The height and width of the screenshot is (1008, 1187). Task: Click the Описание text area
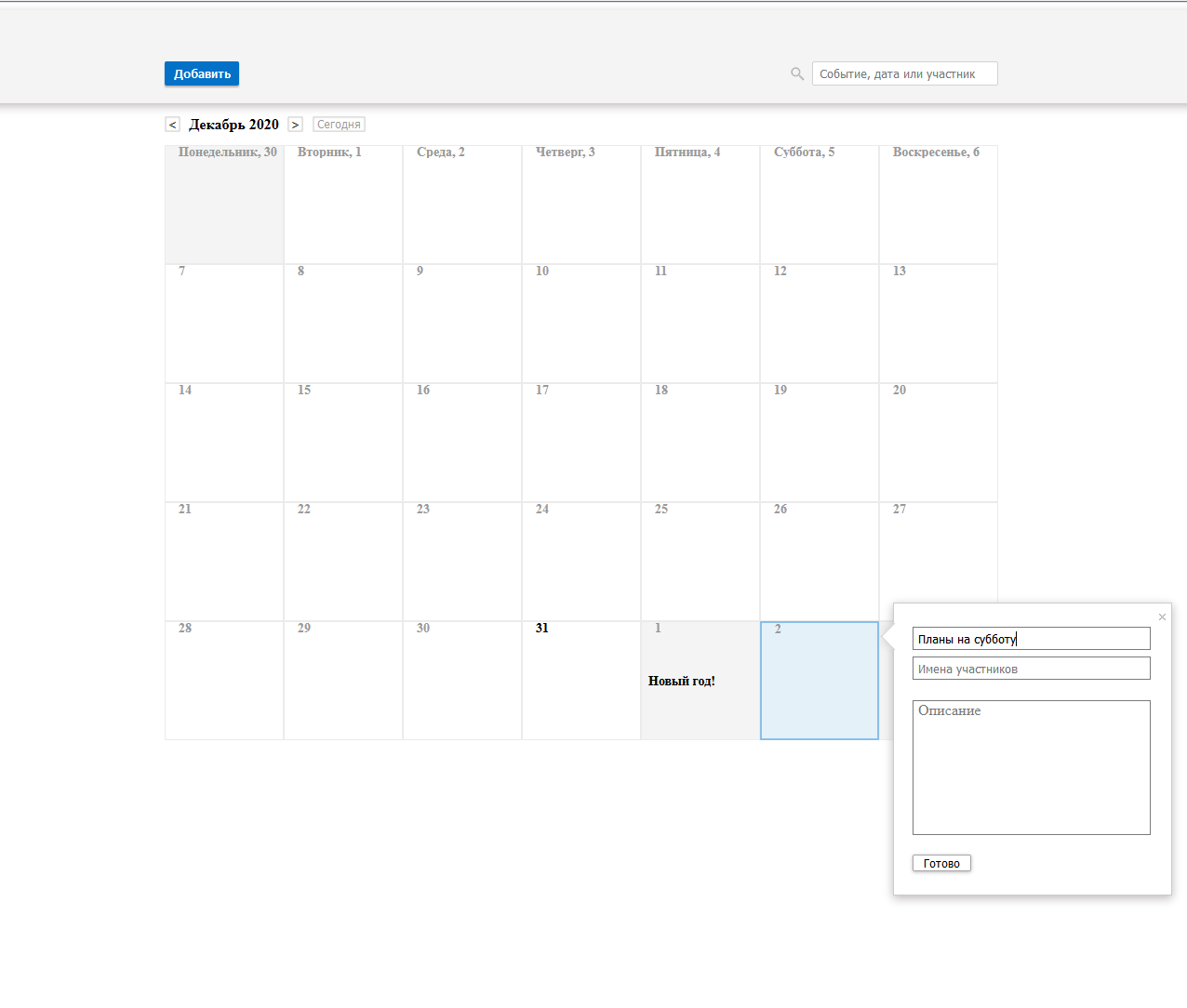1032,767
